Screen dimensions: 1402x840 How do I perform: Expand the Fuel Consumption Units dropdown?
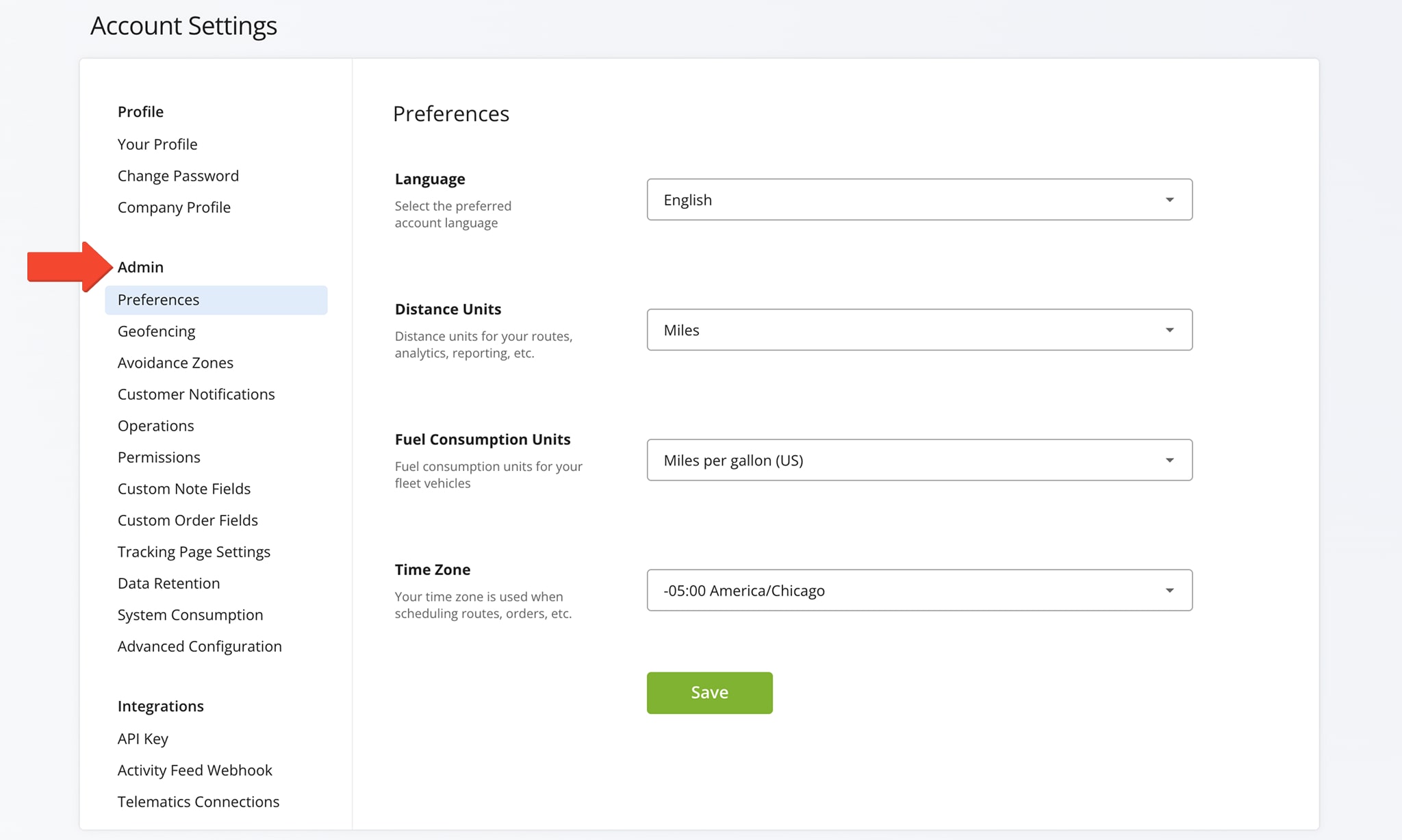coord(919,459)
